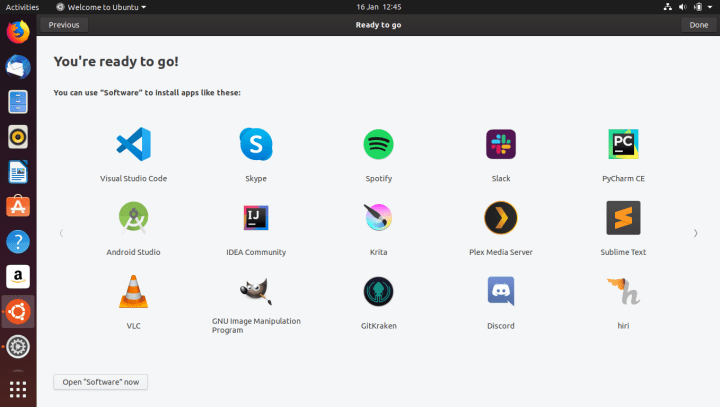This screenshot has width=720, height=407.
Task: Select the Krita app icon
Action: [x=378, y=217]
